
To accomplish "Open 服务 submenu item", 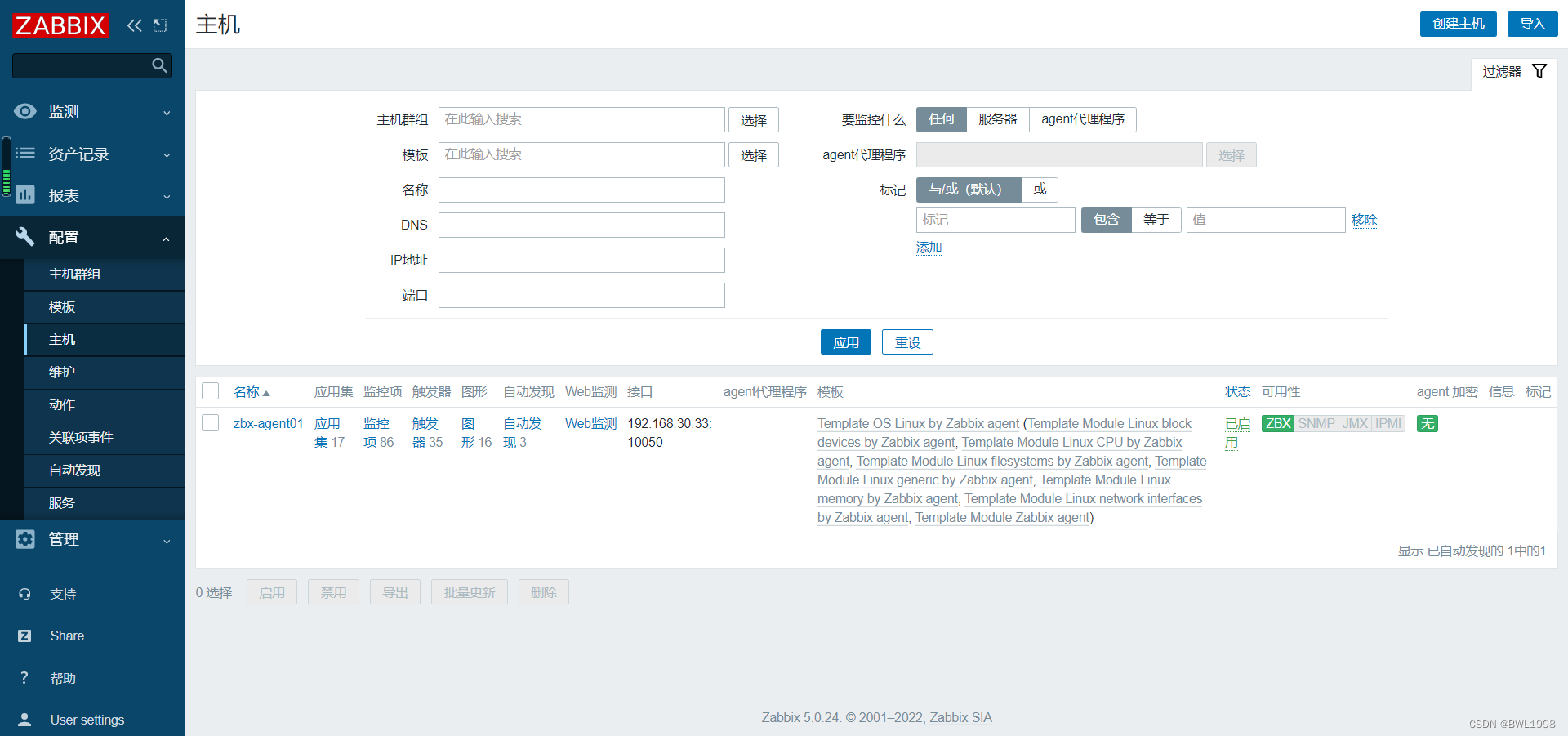I will [105, 503].
